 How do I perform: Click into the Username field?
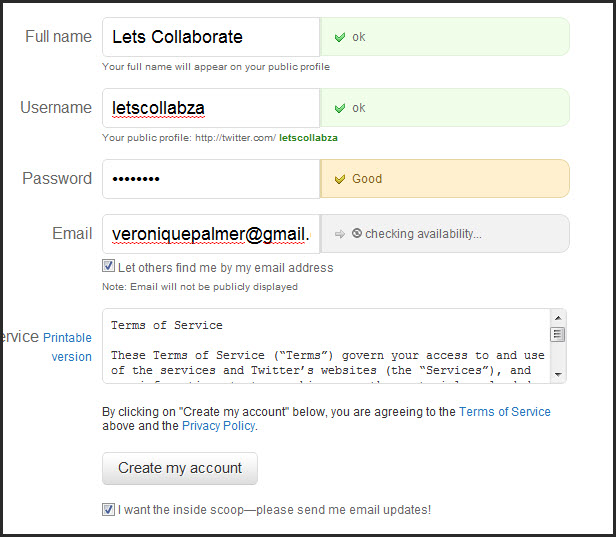(210, 108)
